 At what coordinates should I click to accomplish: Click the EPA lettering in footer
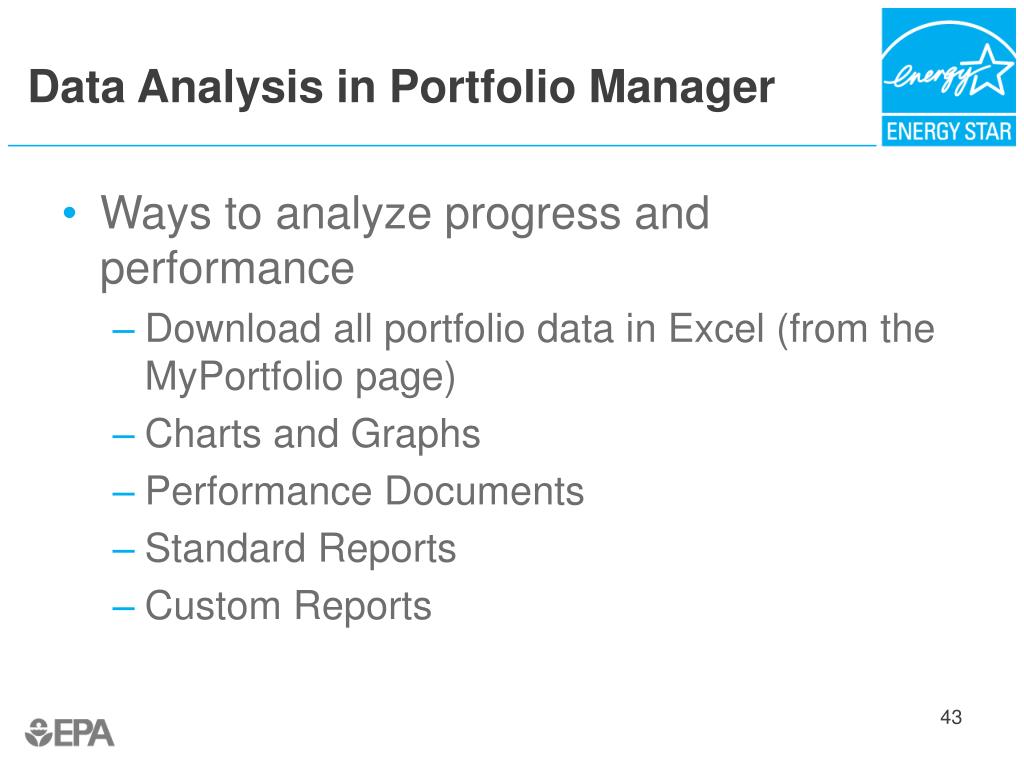[84, 733]
